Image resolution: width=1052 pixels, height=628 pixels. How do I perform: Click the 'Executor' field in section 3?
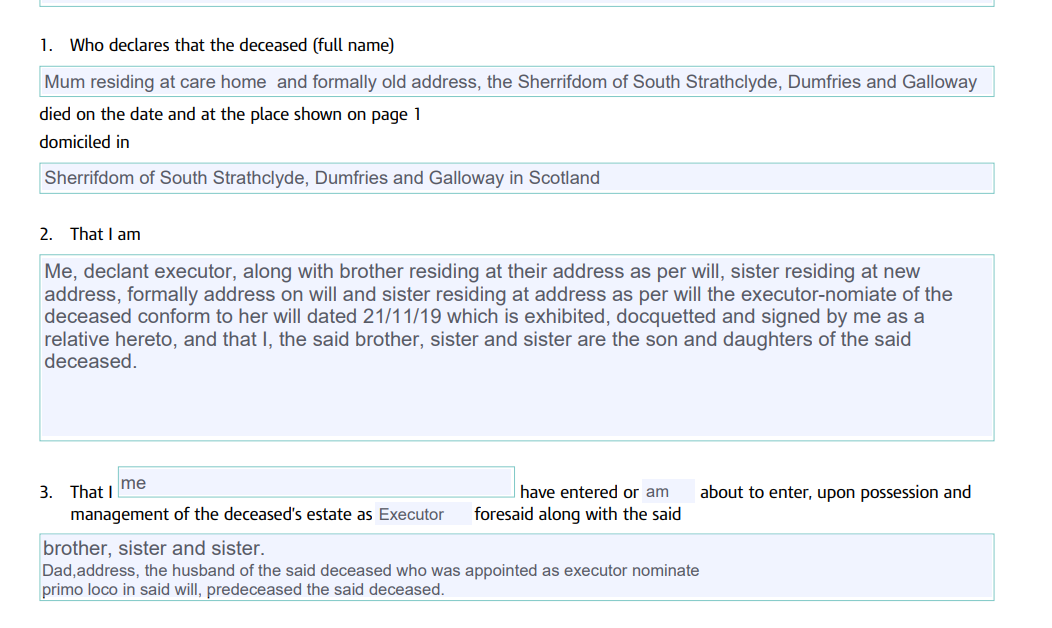click(423, 514)
